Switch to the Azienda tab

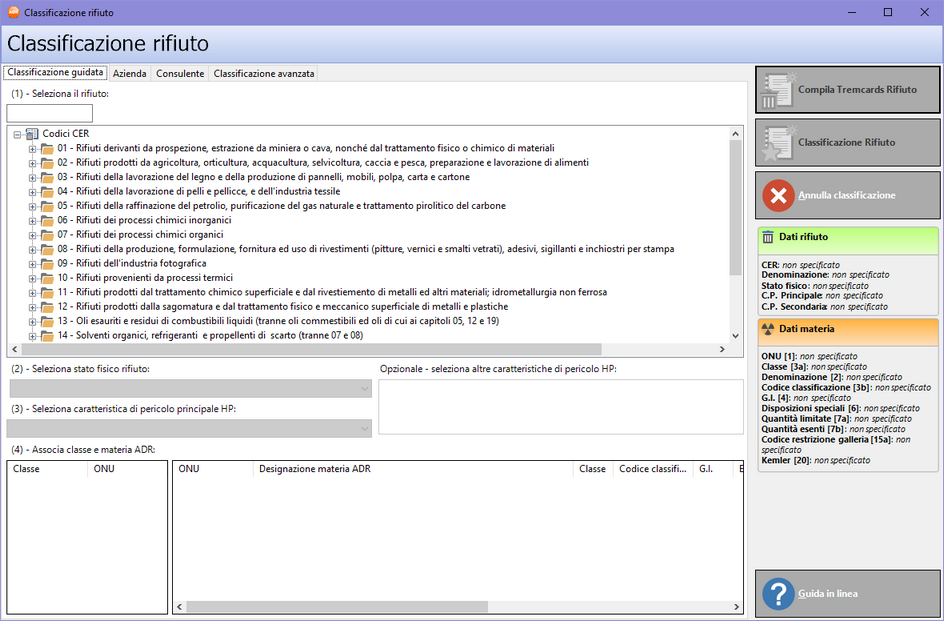(129, 74)
